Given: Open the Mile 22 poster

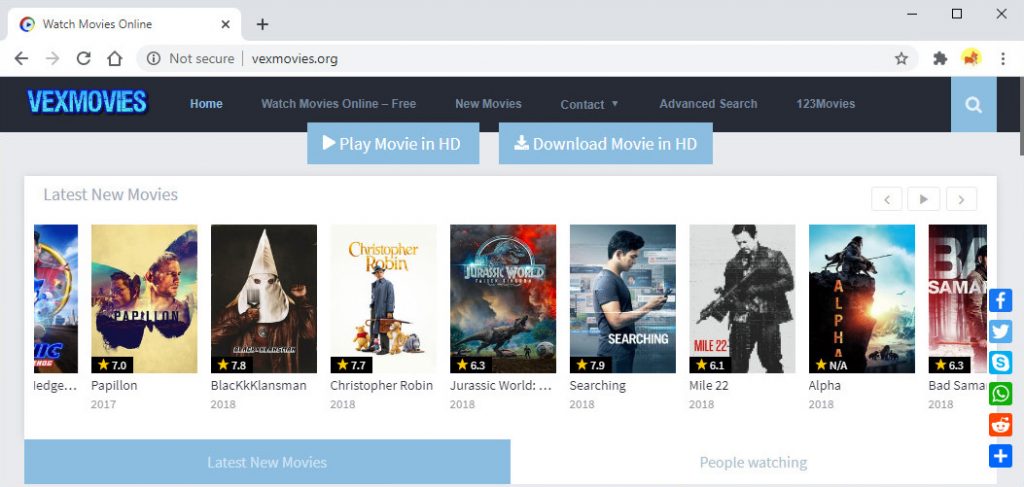Looking at the screenshot, I should (x=743, y=299).
